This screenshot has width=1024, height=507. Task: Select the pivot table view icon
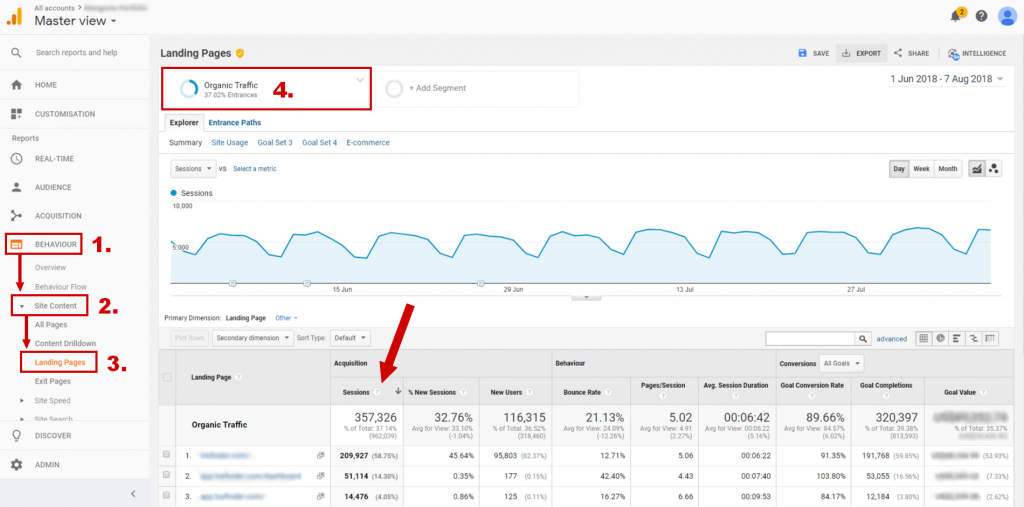(991, 338)
